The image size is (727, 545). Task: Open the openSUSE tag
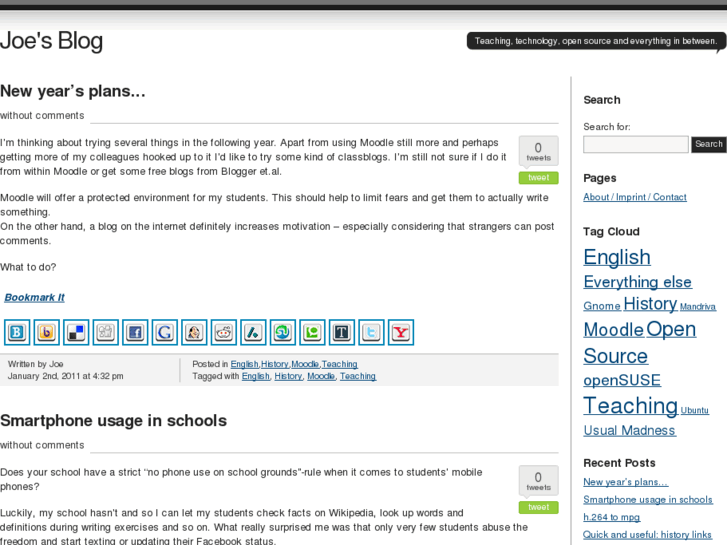click(622, 380)
